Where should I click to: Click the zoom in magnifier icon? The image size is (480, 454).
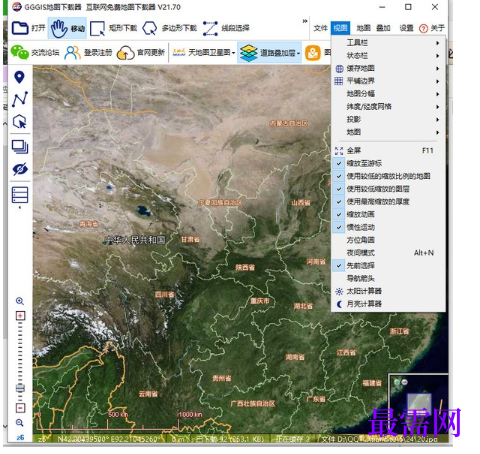[x=20, y=301]
